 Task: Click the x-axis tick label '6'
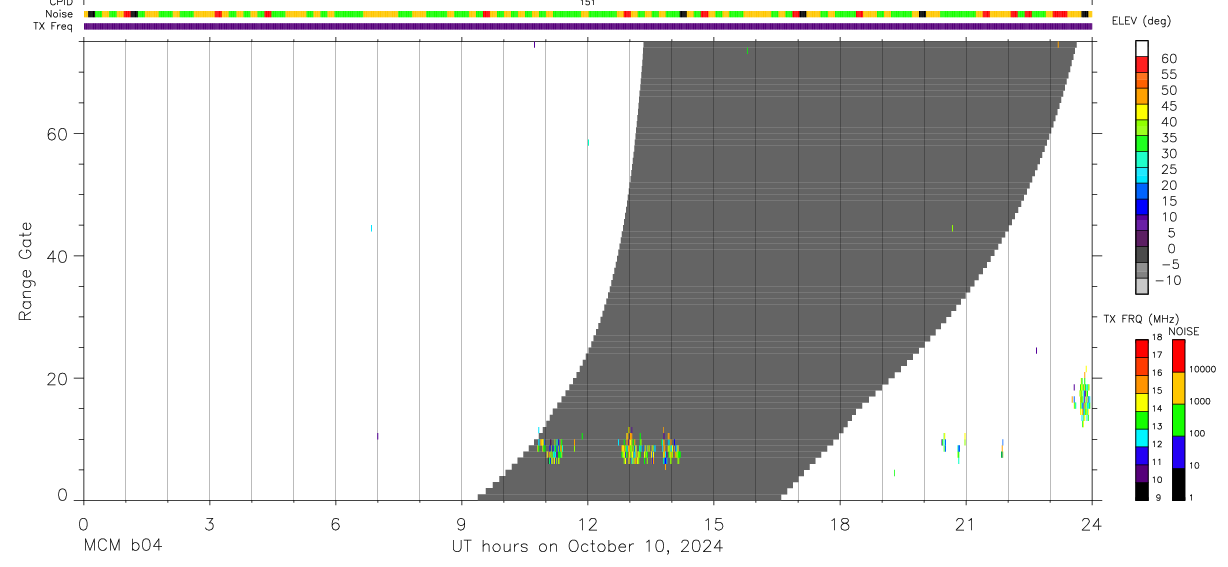335,523
